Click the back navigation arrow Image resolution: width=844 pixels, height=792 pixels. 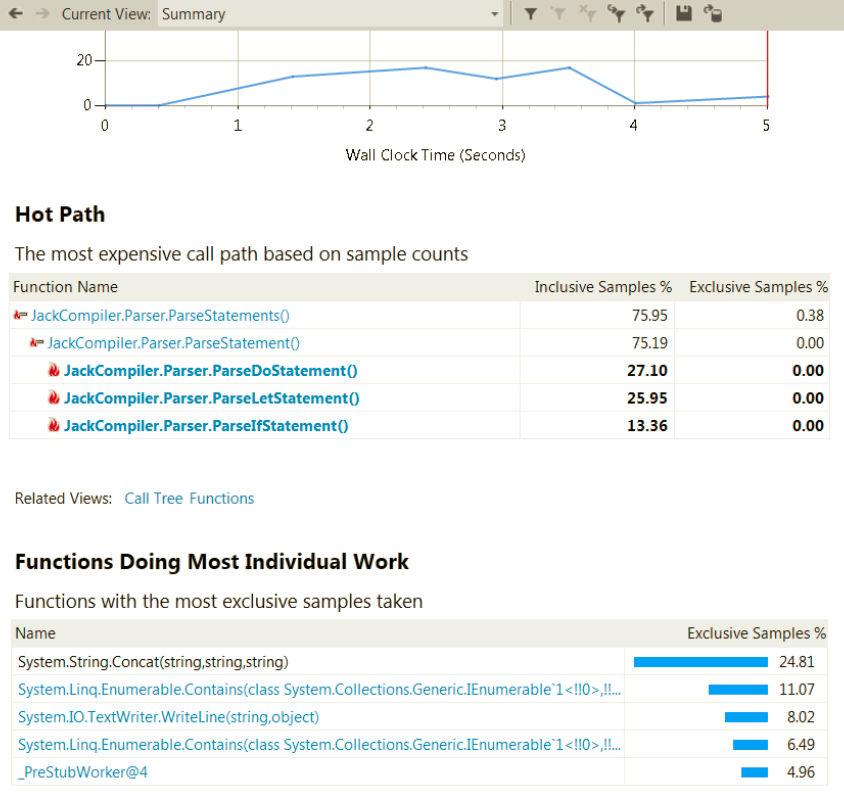point(16,14)
